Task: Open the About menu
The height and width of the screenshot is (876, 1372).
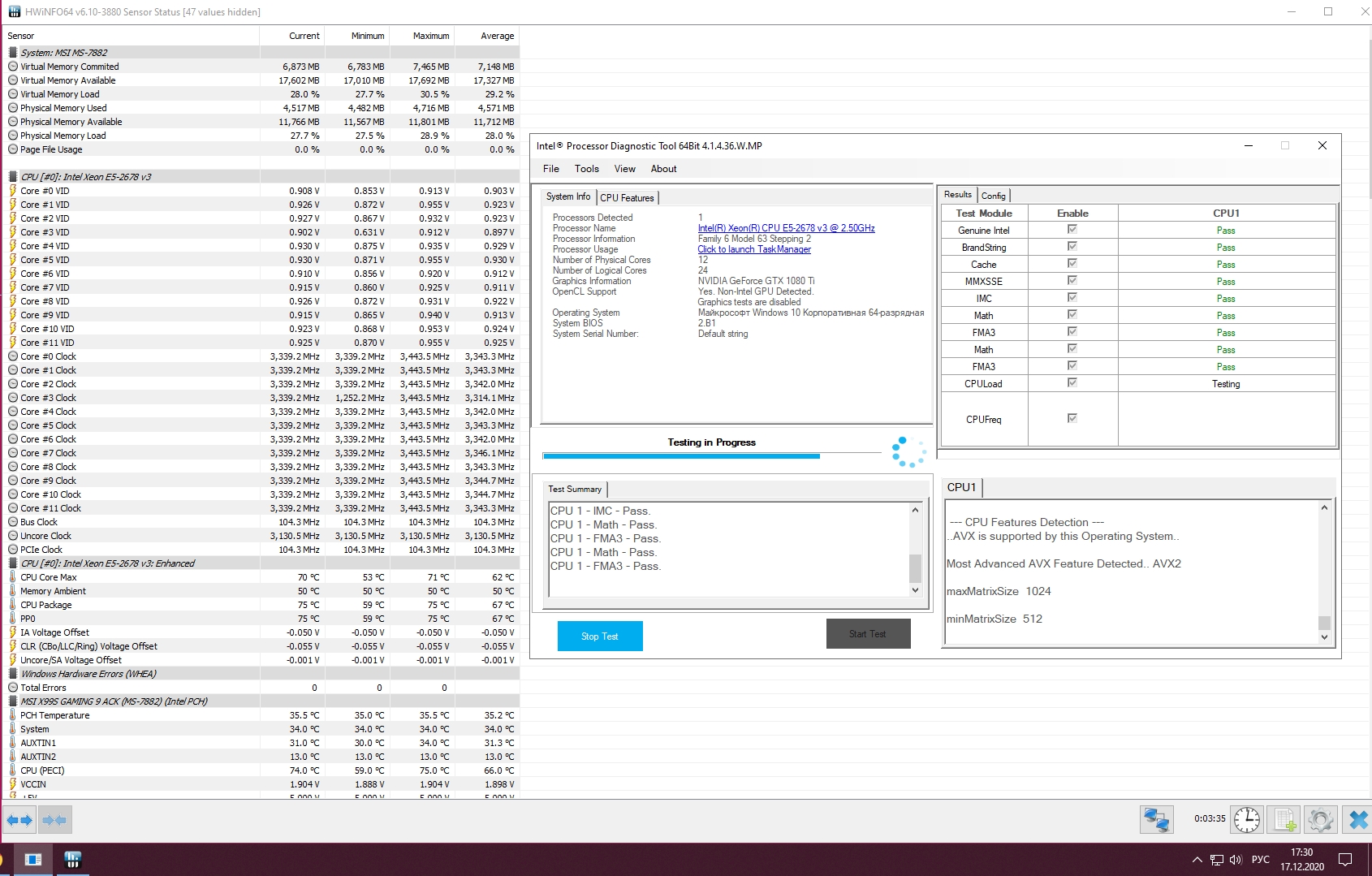Action: (664, 169)
